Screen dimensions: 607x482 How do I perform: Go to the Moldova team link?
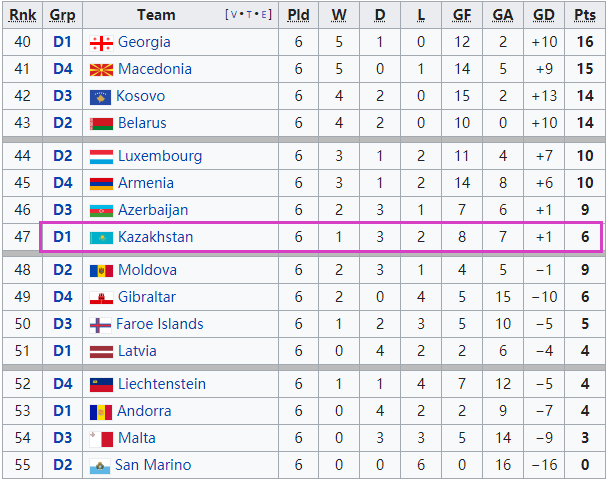[x=147, y=271]
